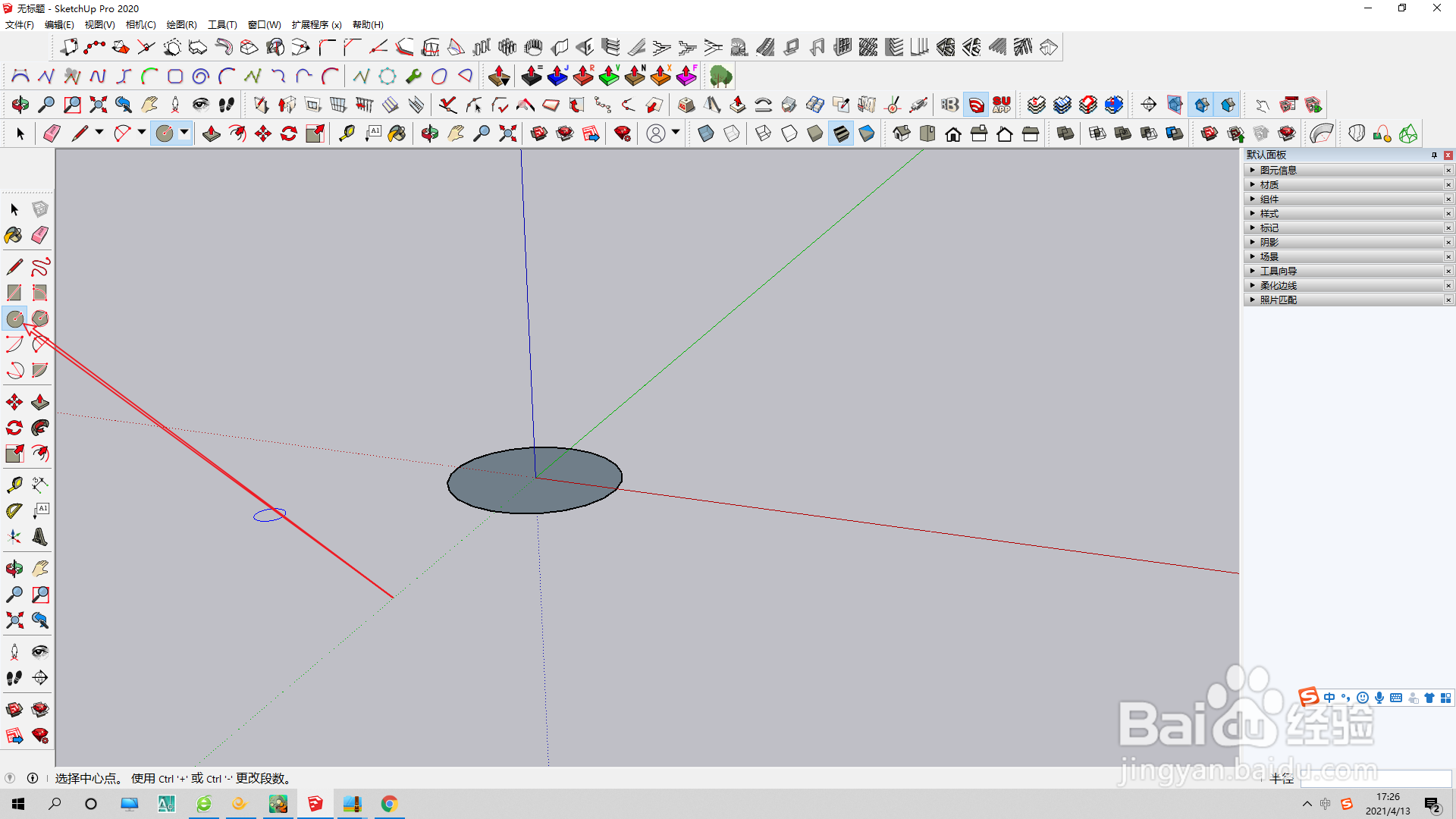Expand the 样式 panel
Screen dimensions: 1456x819
(1343, 214)
